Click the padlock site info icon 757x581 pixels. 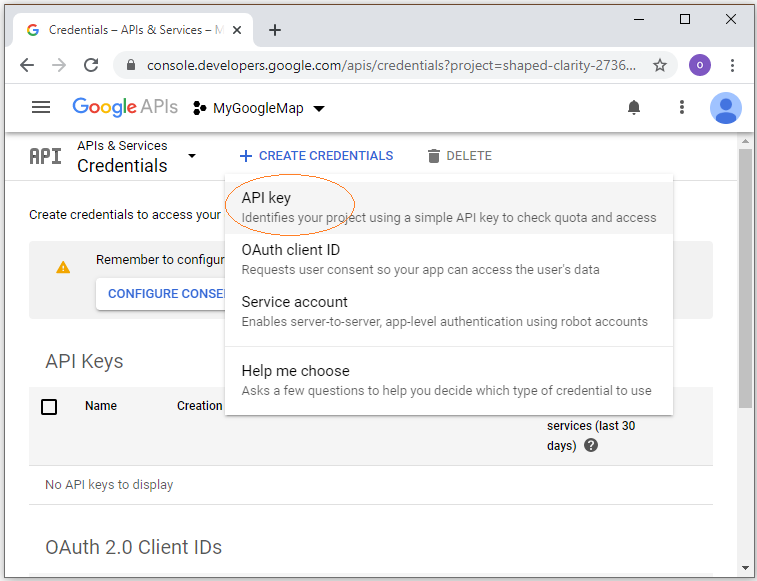point(130,65)
